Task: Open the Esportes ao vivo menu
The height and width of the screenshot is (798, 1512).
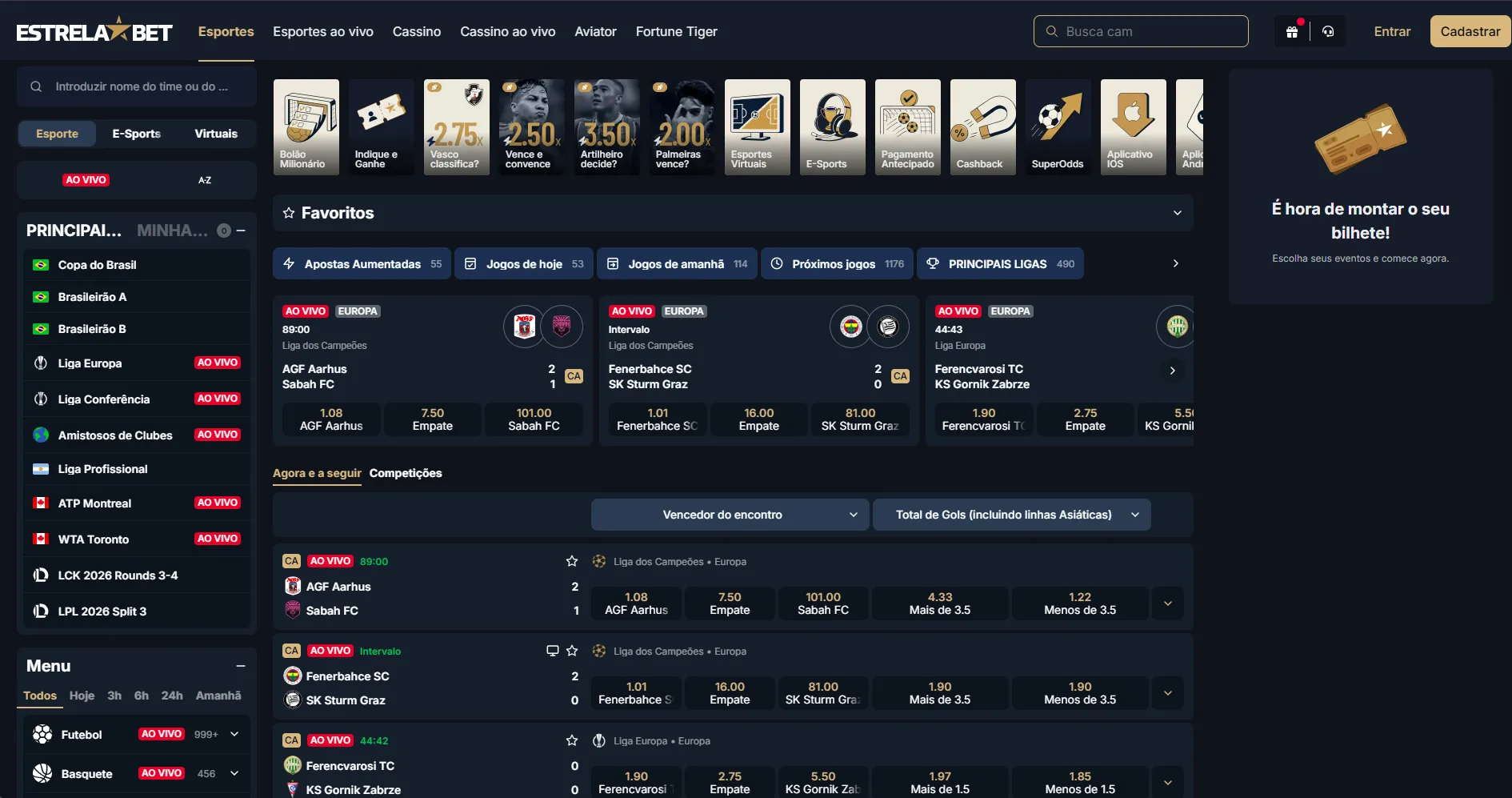Action: [323, 31]
